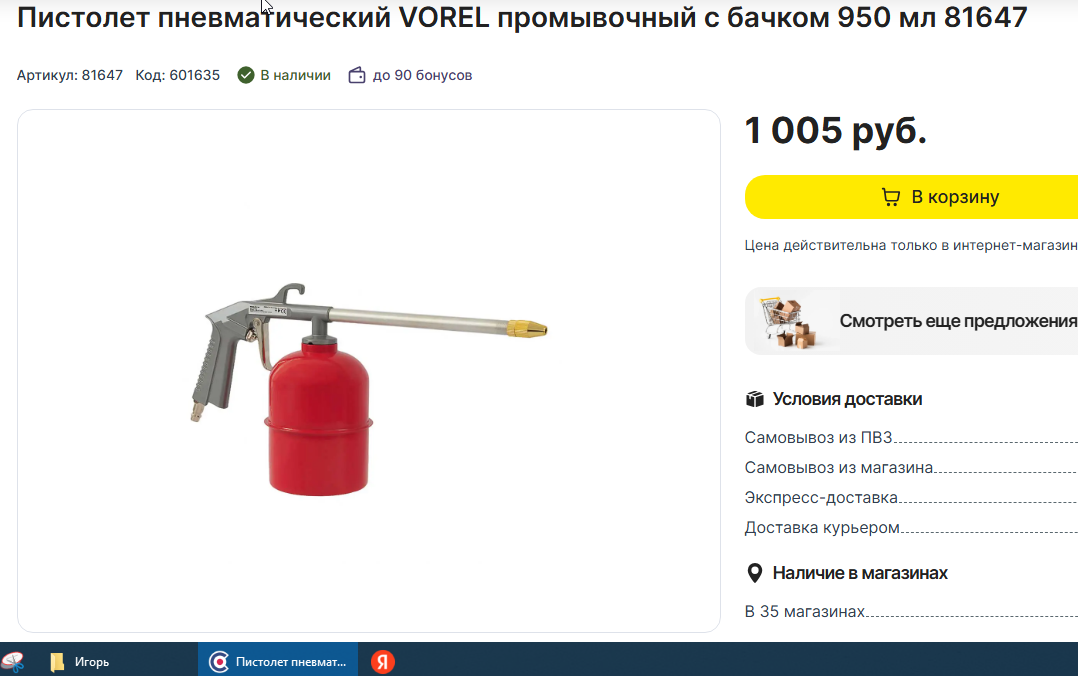
Task: Click the delivery box icon near Условия доставки
Action: (755, 399)
